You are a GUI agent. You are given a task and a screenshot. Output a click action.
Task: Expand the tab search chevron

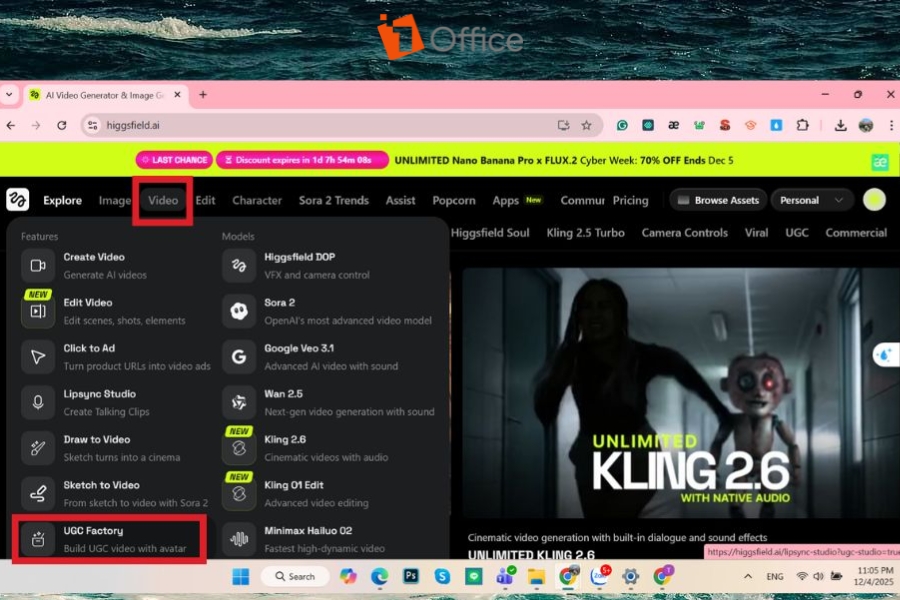(x=9, y=95)
